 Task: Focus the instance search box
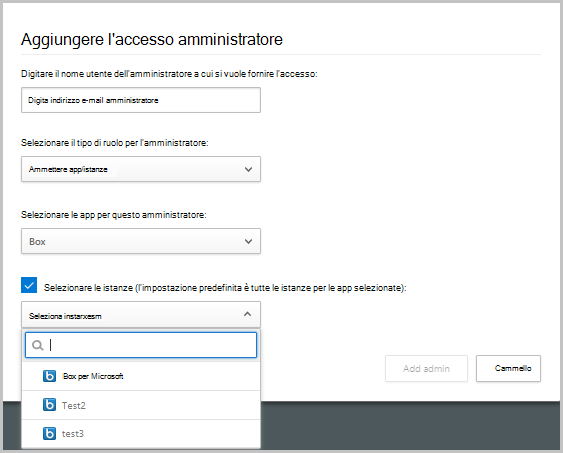pyautogui.click(x=141, y=345)
